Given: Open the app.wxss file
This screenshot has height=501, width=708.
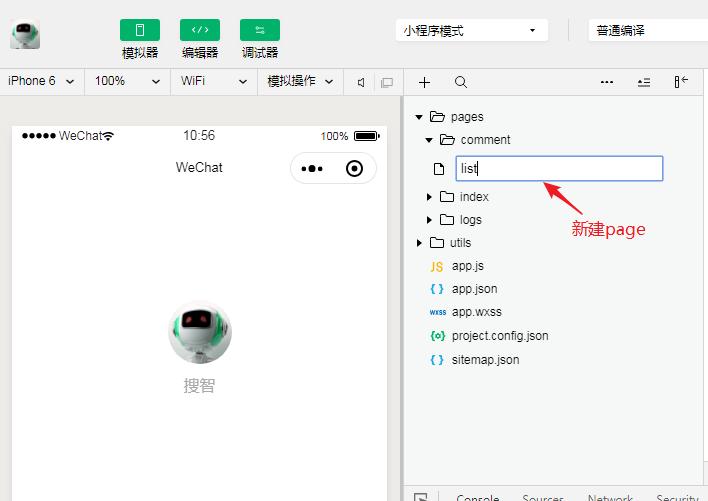Looking at the screenshot, I should [476, 312].
